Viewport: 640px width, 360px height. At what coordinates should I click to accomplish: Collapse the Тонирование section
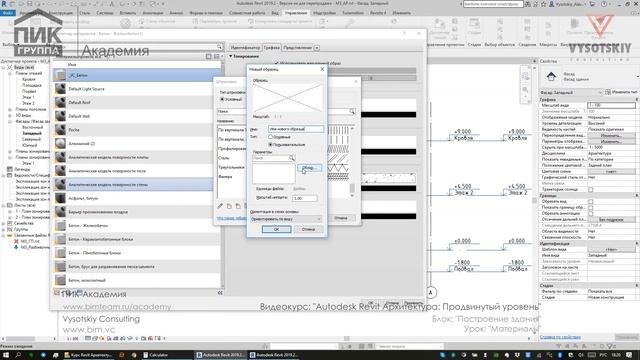(231, 56)
